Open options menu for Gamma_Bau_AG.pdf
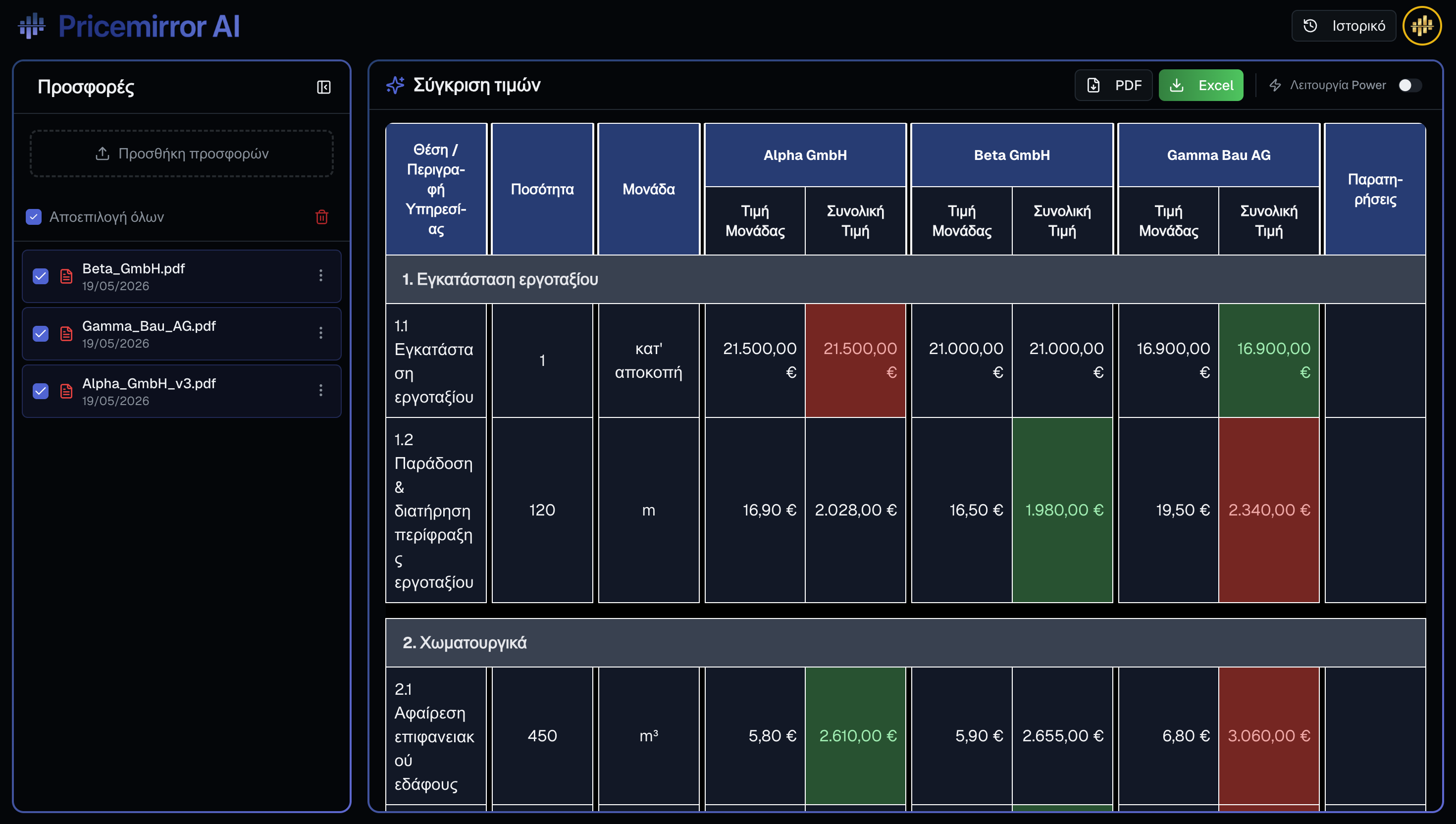 [x=321, y=333]
